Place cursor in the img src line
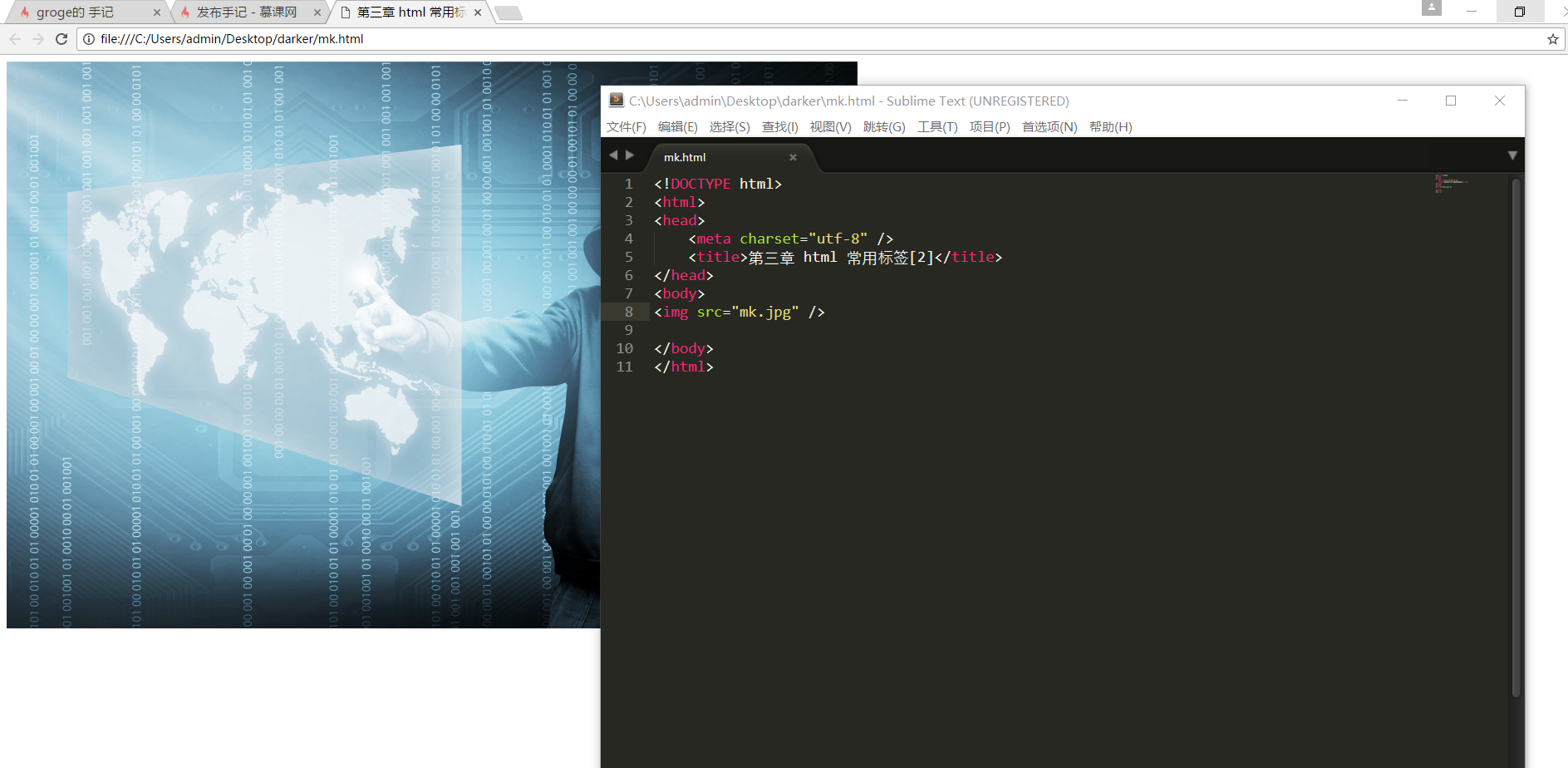The image size is (1568, 768). coord(740,313)
